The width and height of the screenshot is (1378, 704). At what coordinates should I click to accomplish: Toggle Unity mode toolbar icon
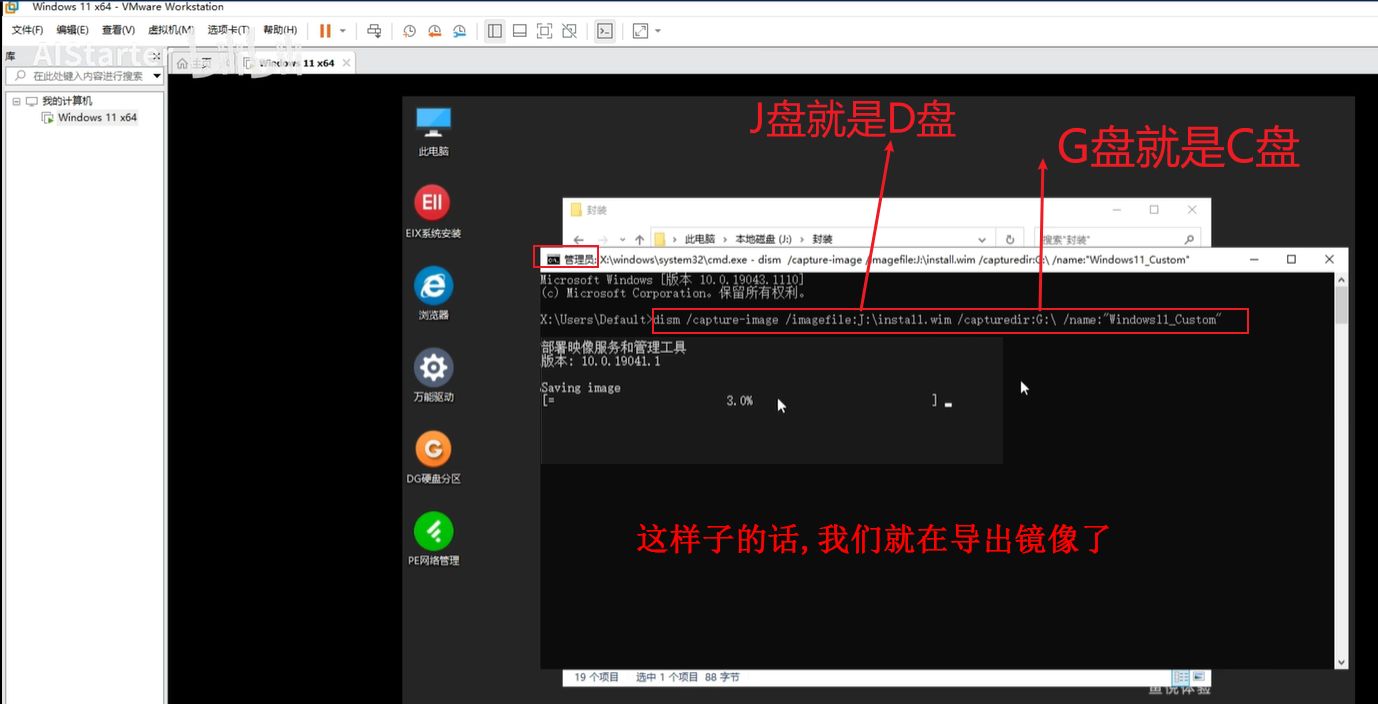[x=569, y=31]
